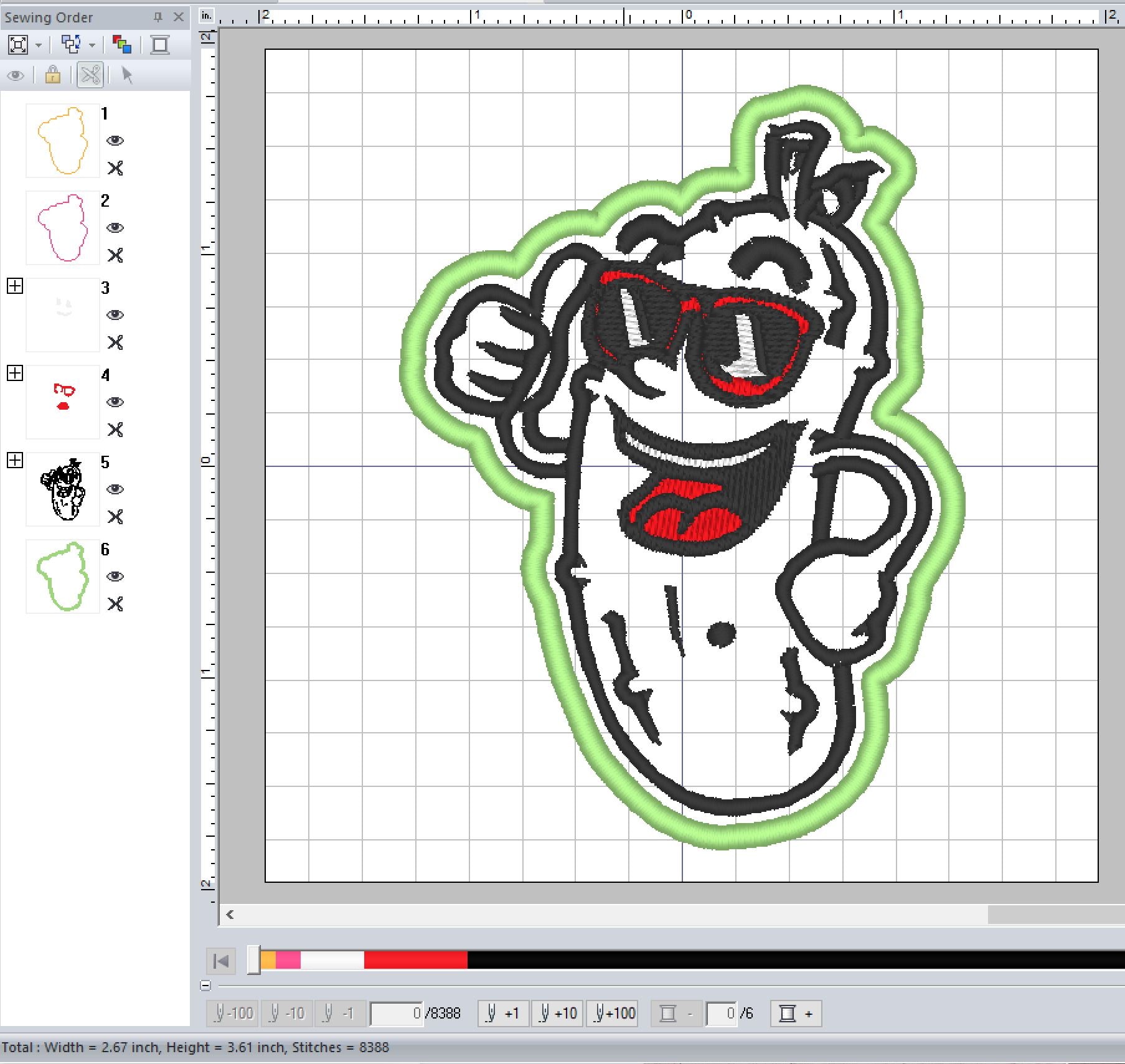Click the left scroll arrow below canvas
The width and height of the screenshot is (1125, 1064).
point(230,915)
